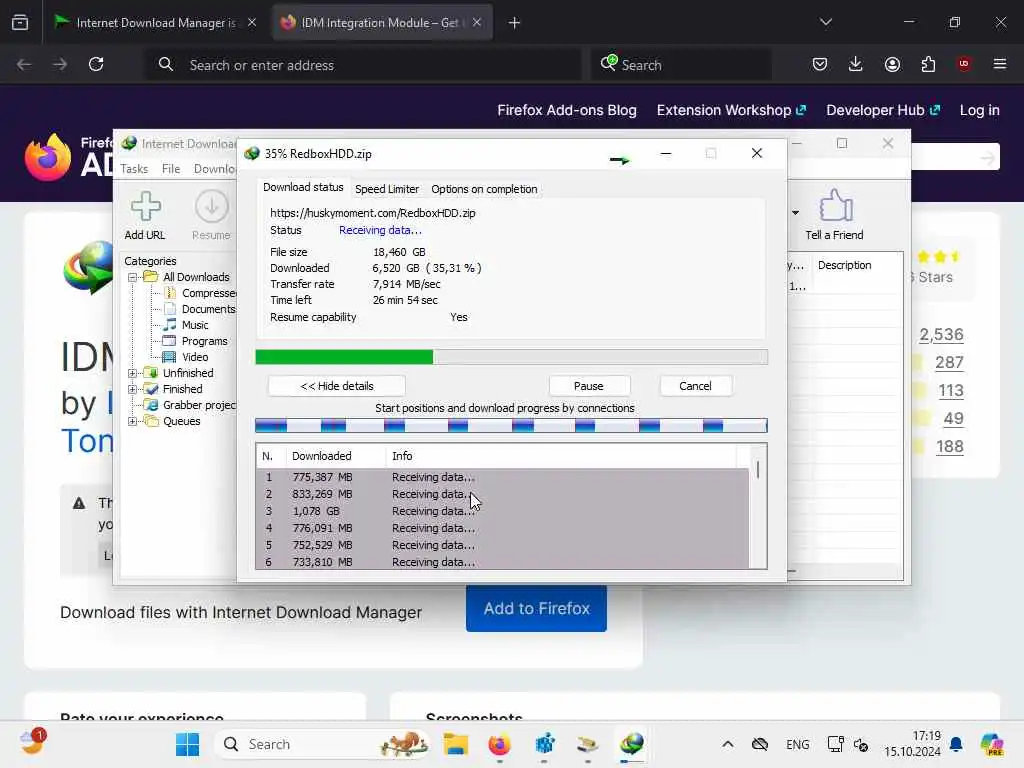Screen dimensions: 1024x768
Task: Click the Resume toolbar icon in IDM
Action: click(x=212, y=206)
